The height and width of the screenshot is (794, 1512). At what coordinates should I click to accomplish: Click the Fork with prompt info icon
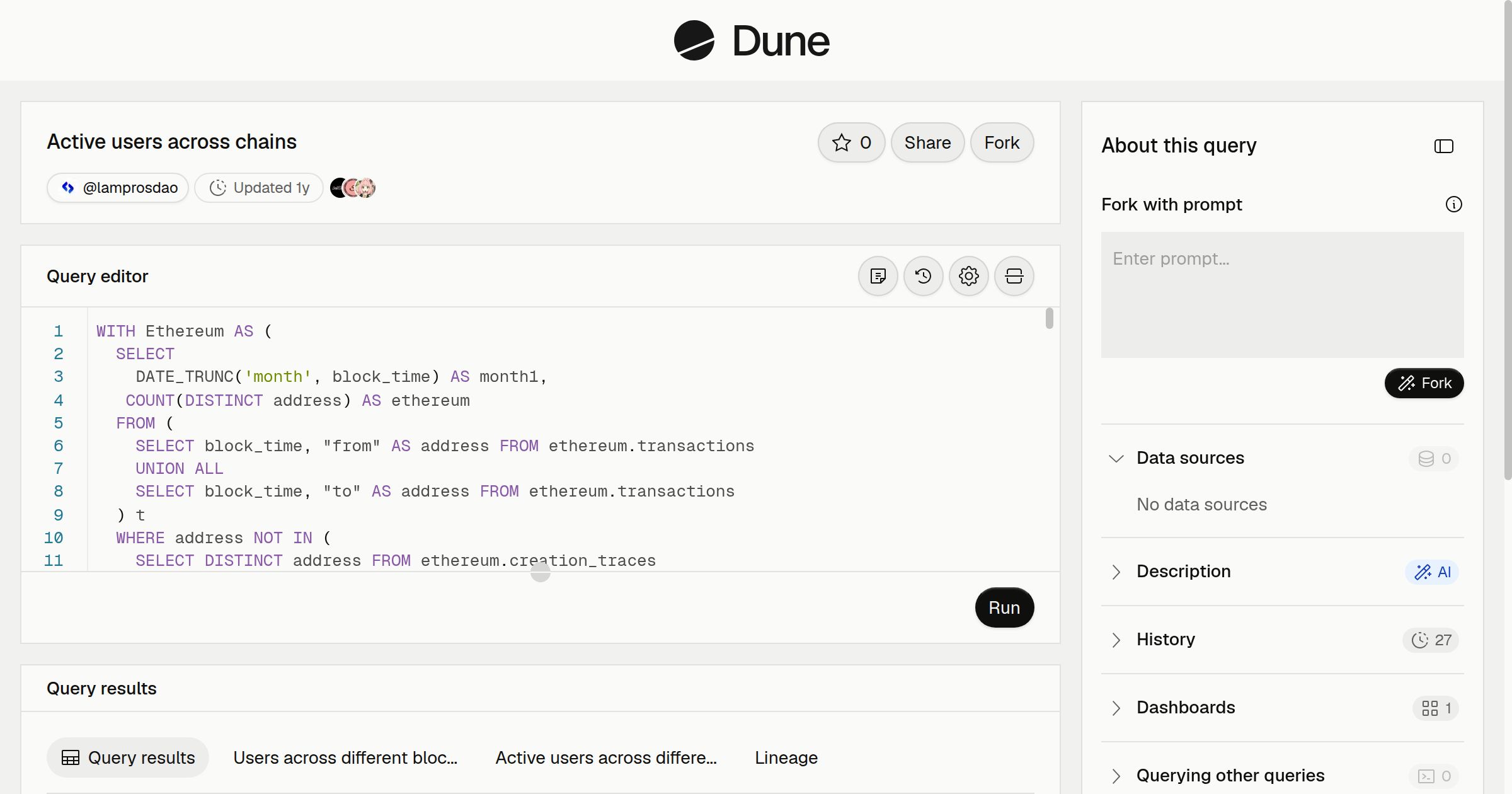click(x=1454, y=204)
